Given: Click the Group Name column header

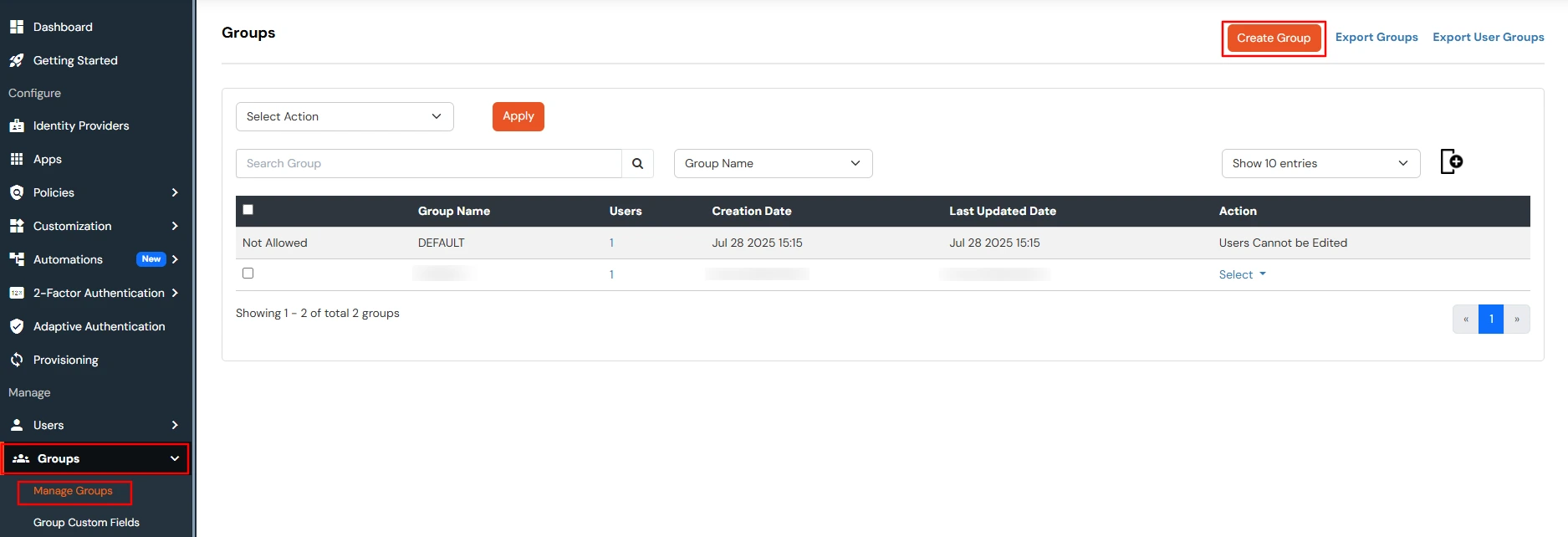Looking at the screenshot, I should click(454, 211).
